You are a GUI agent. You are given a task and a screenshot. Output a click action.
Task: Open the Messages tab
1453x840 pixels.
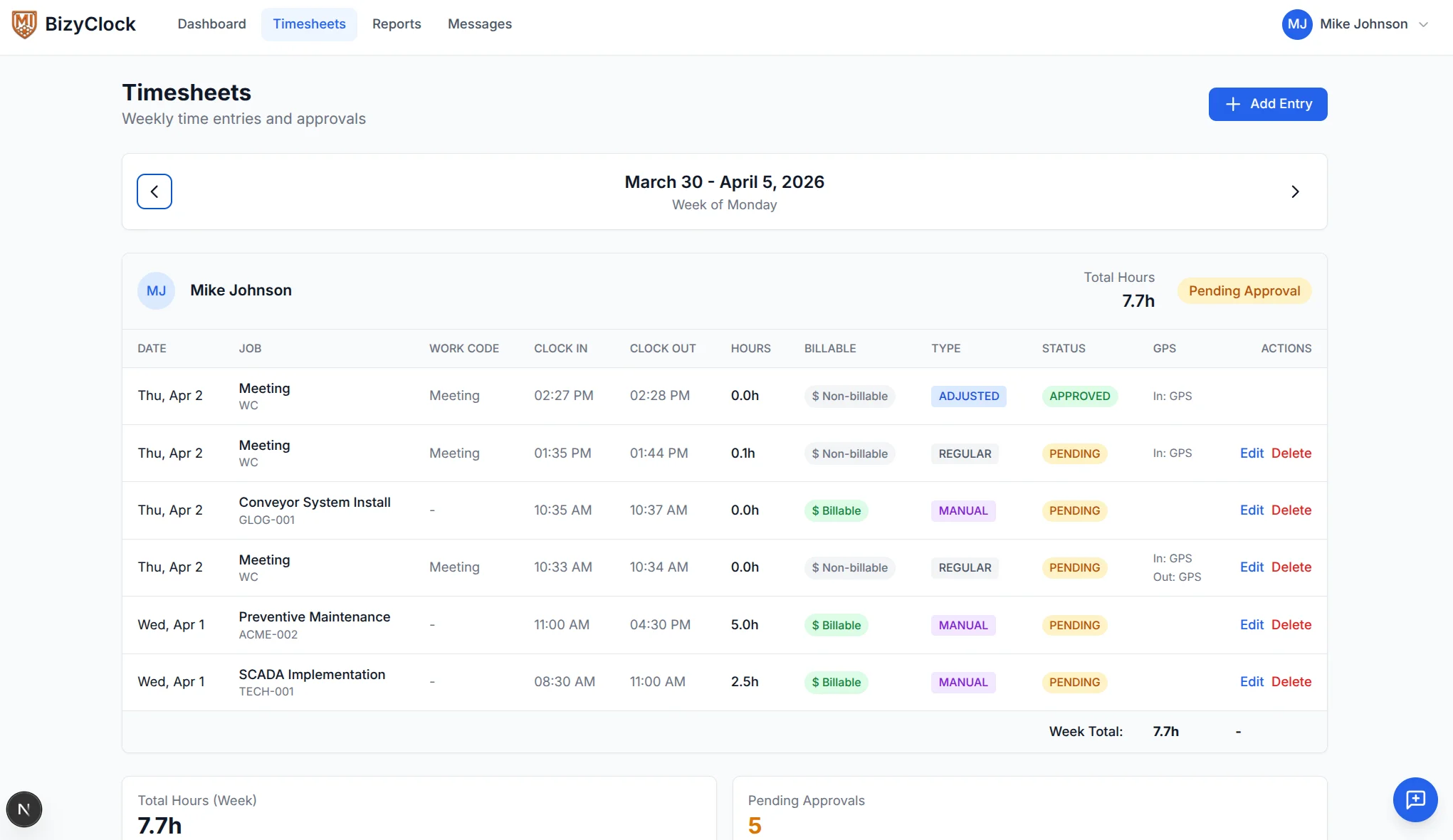(480, 24)
